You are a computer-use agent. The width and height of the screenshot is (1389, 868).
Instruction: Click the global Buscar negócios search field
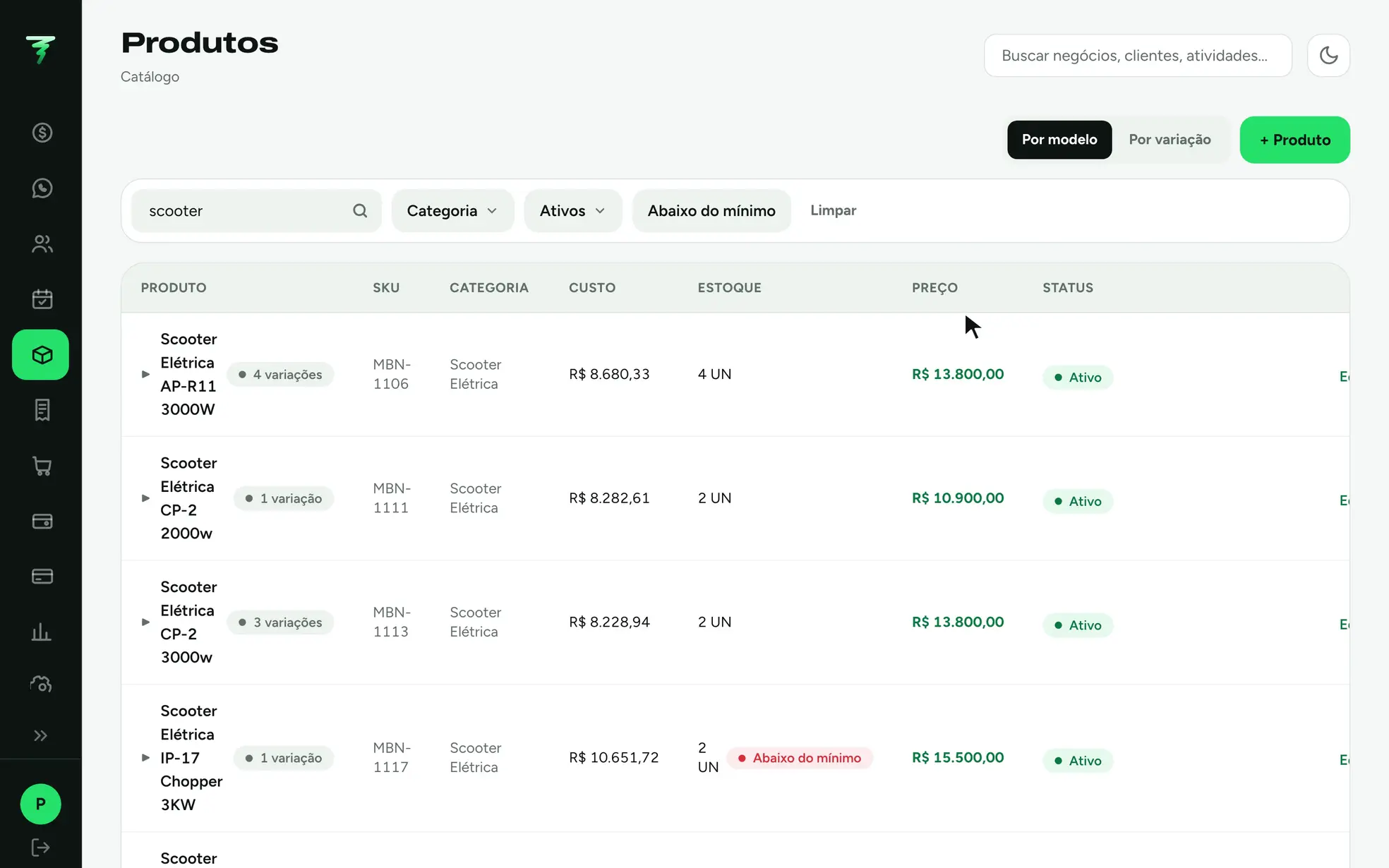[x=1138, y=55]
